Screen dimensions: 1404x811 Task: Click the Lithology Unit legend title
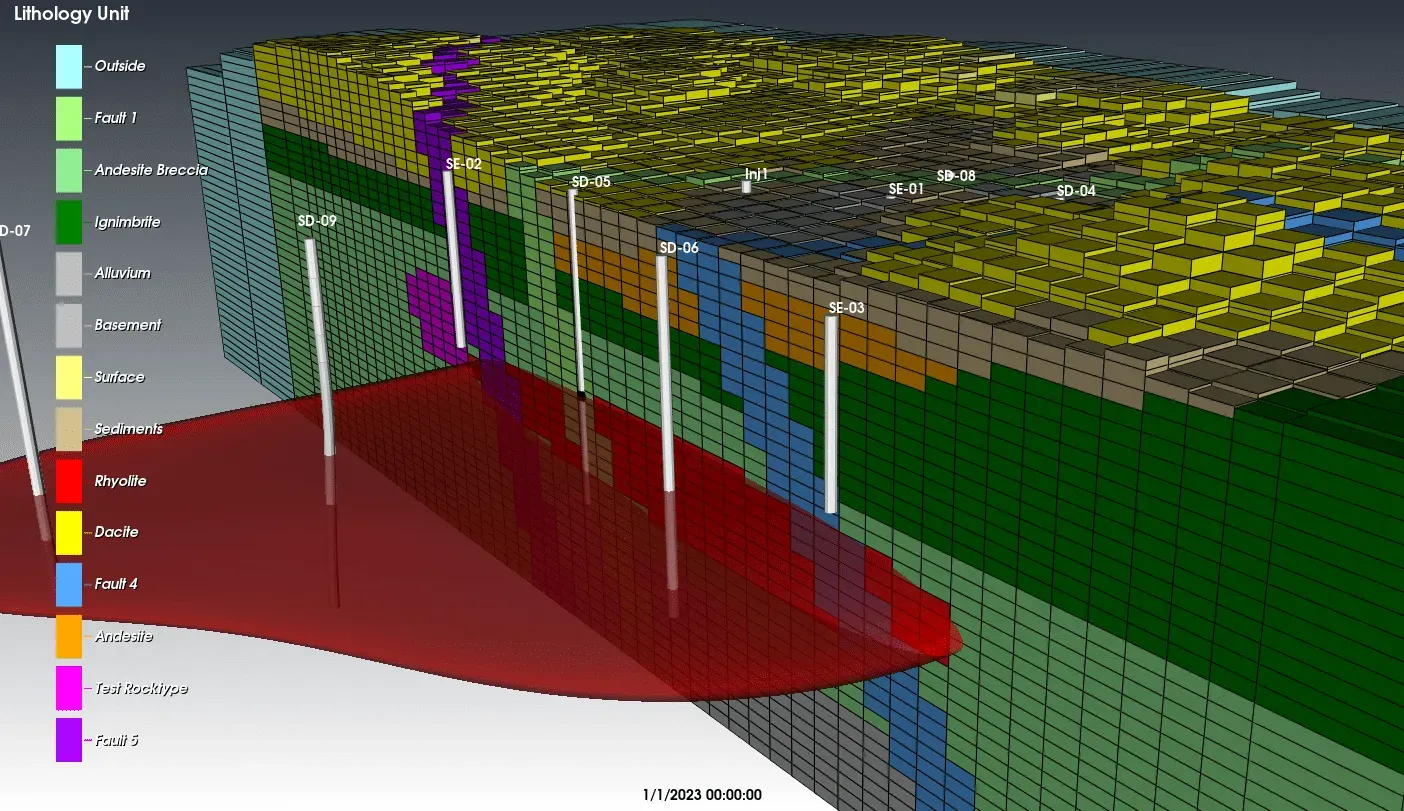(x=71, y=14)
